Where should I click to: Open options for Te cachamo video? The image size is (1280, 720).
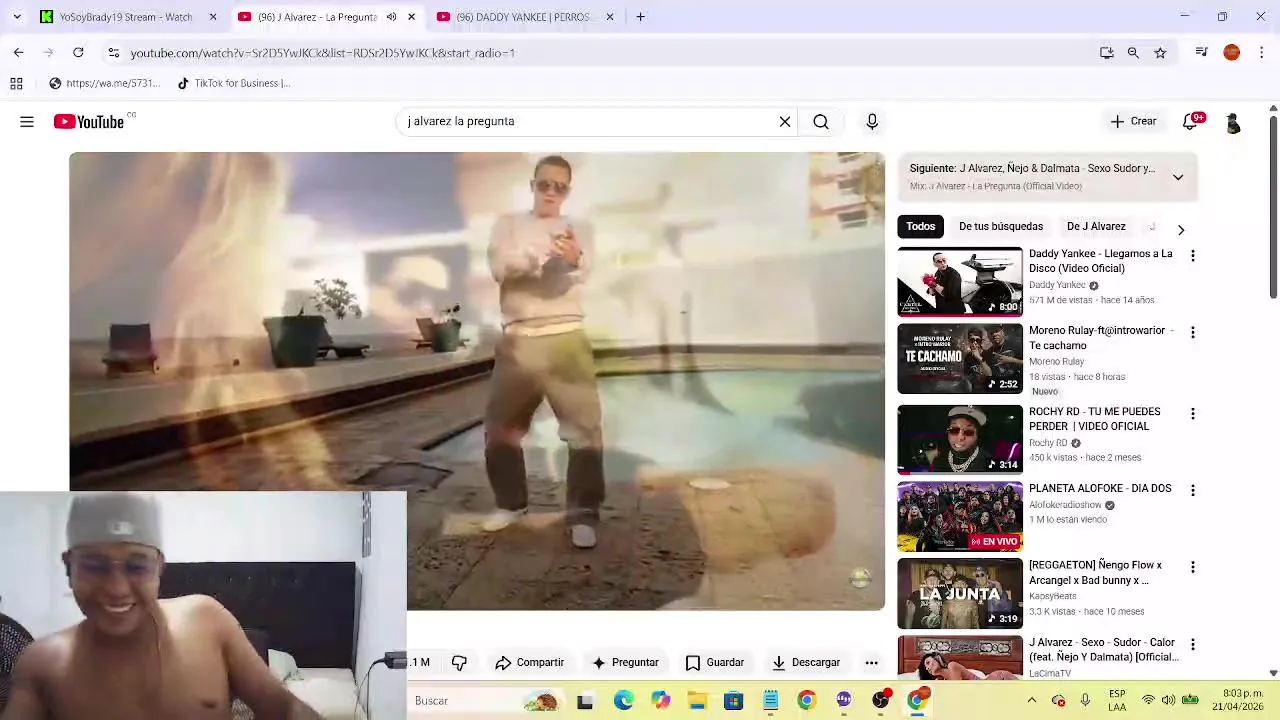[x=1192, y=332]
